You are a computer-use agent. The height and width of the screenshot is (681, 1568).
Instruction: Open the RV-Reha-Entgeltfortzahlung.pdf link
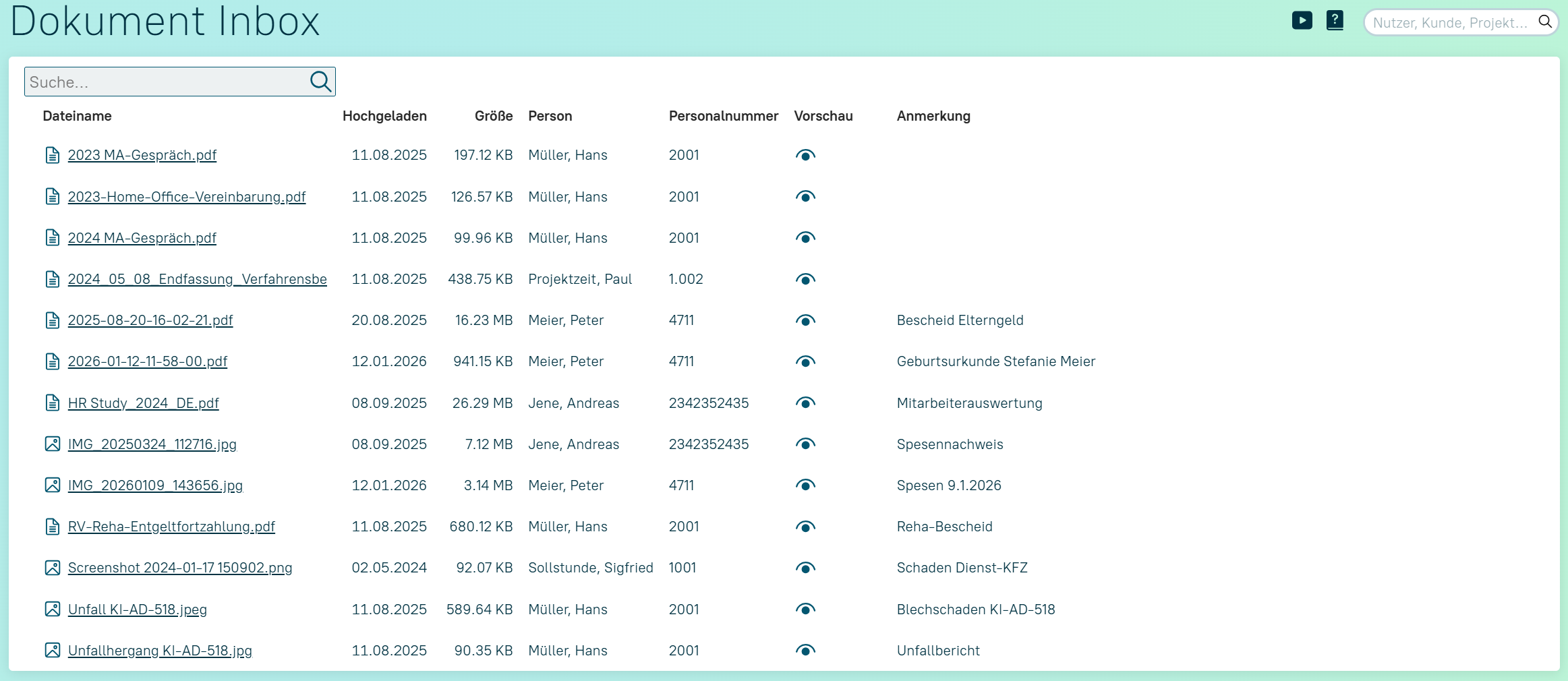(171, 527)
